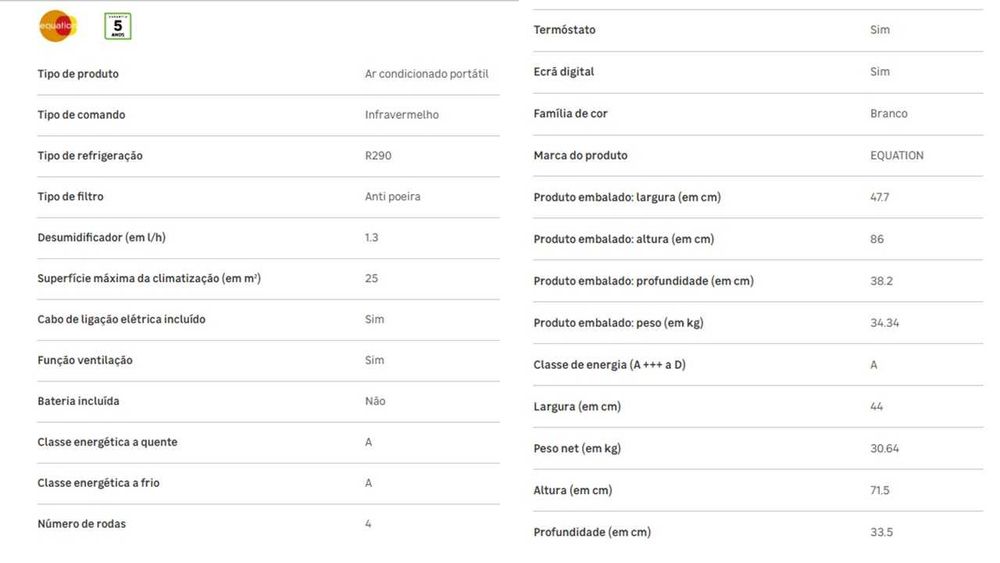
Task: Click the 'Função ventilação' row label
Action: tap(85, 361)
